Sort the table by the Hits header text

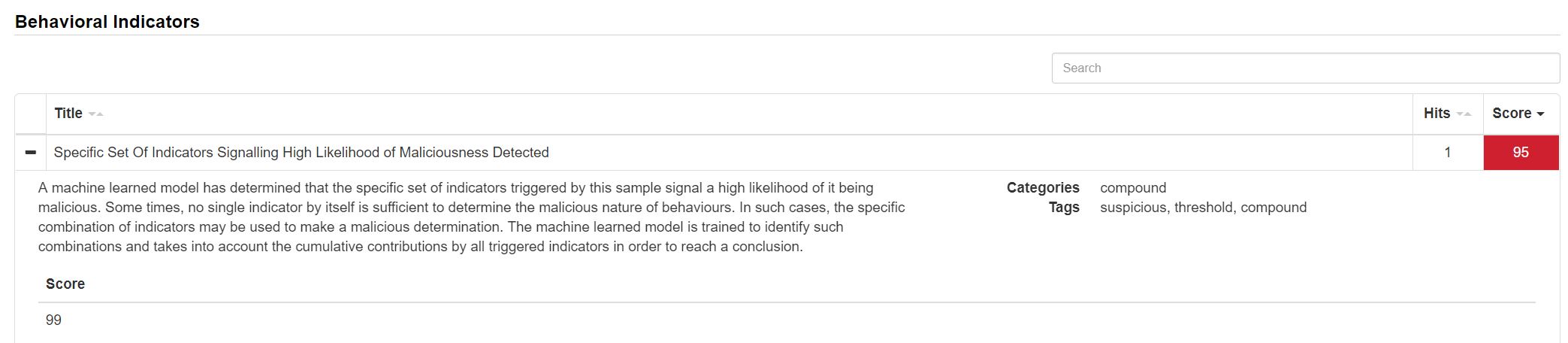1437,114
